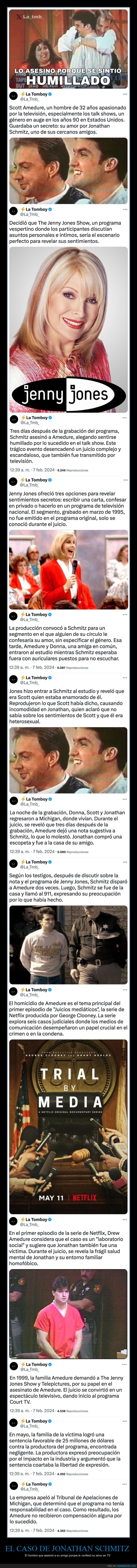Open the red jumpsuit courtroom photo
The height and width of the screenshot is (1568, 137).
68,1315
